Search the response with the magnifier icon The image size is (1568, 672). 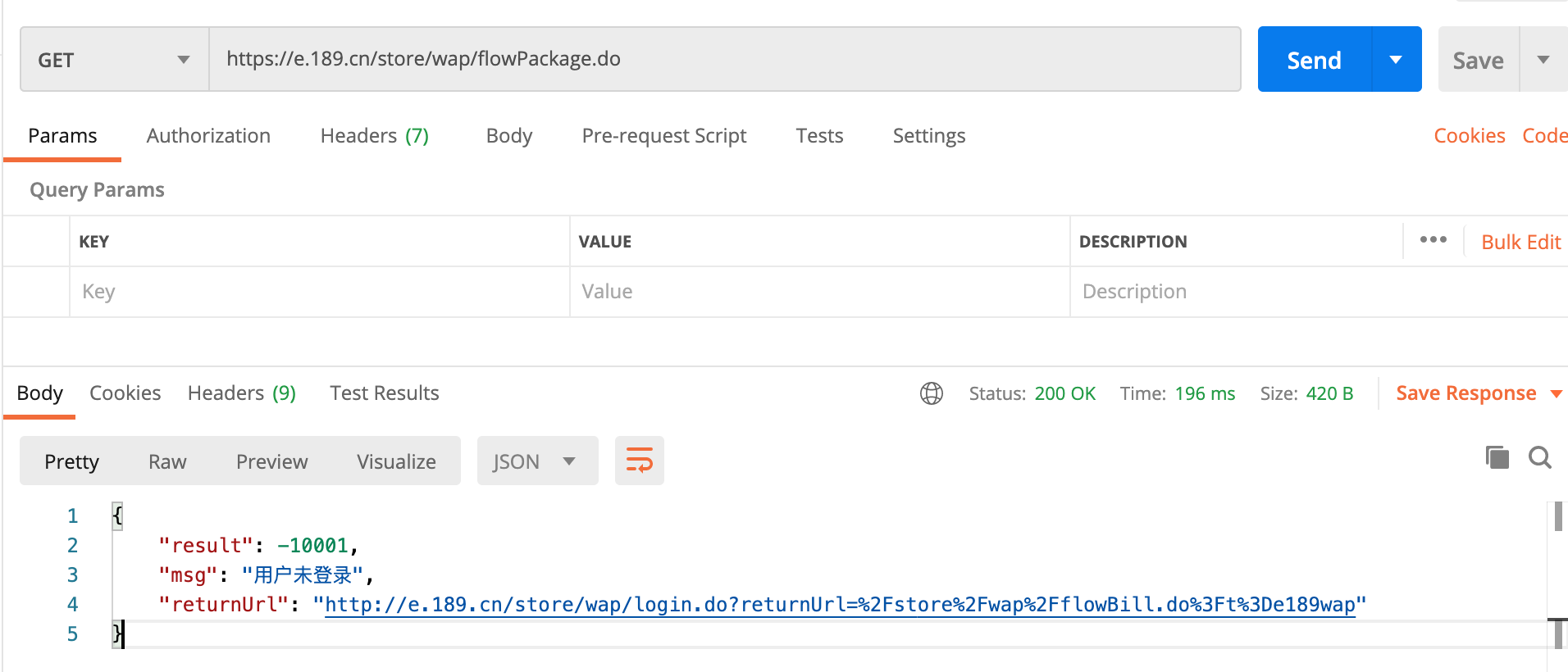coord(1540,457)
